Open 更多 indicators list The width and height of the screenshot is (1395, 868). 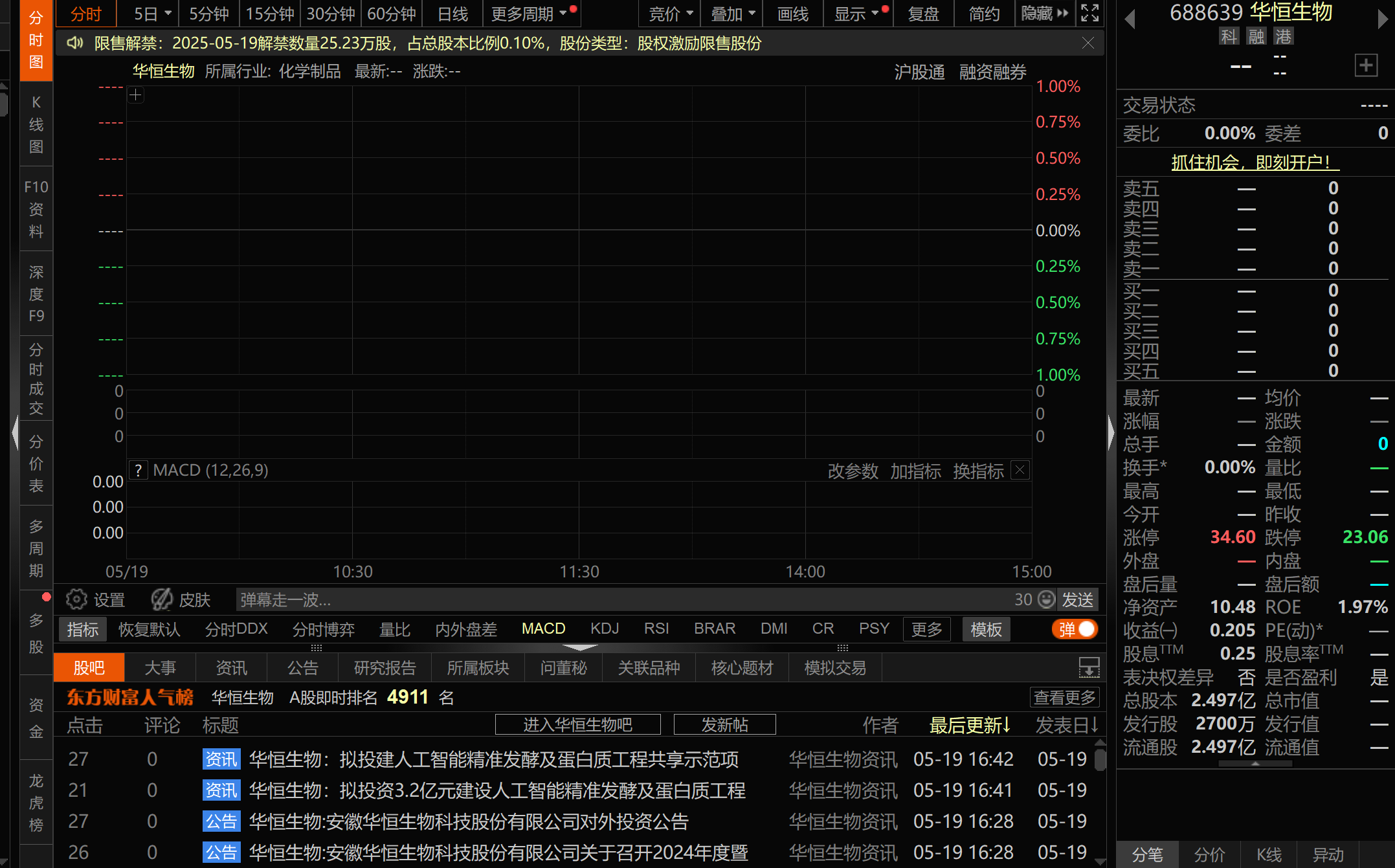click(927, 629)
